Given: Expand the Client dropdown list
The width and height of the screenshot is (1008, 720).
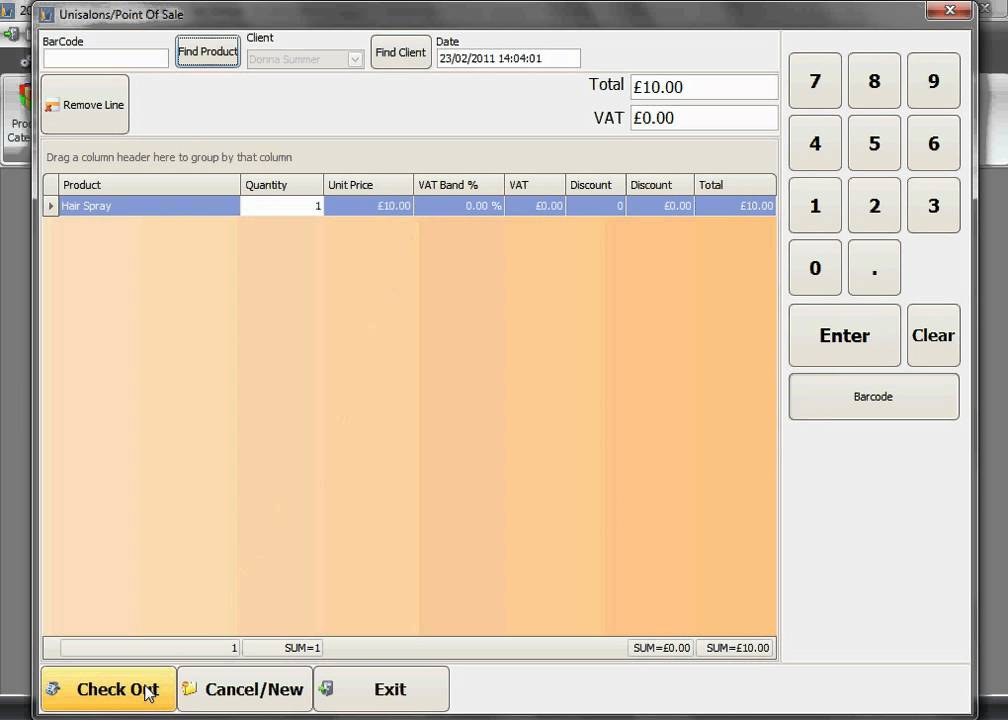Looking at the screenshot, I should tap(355, 59).
